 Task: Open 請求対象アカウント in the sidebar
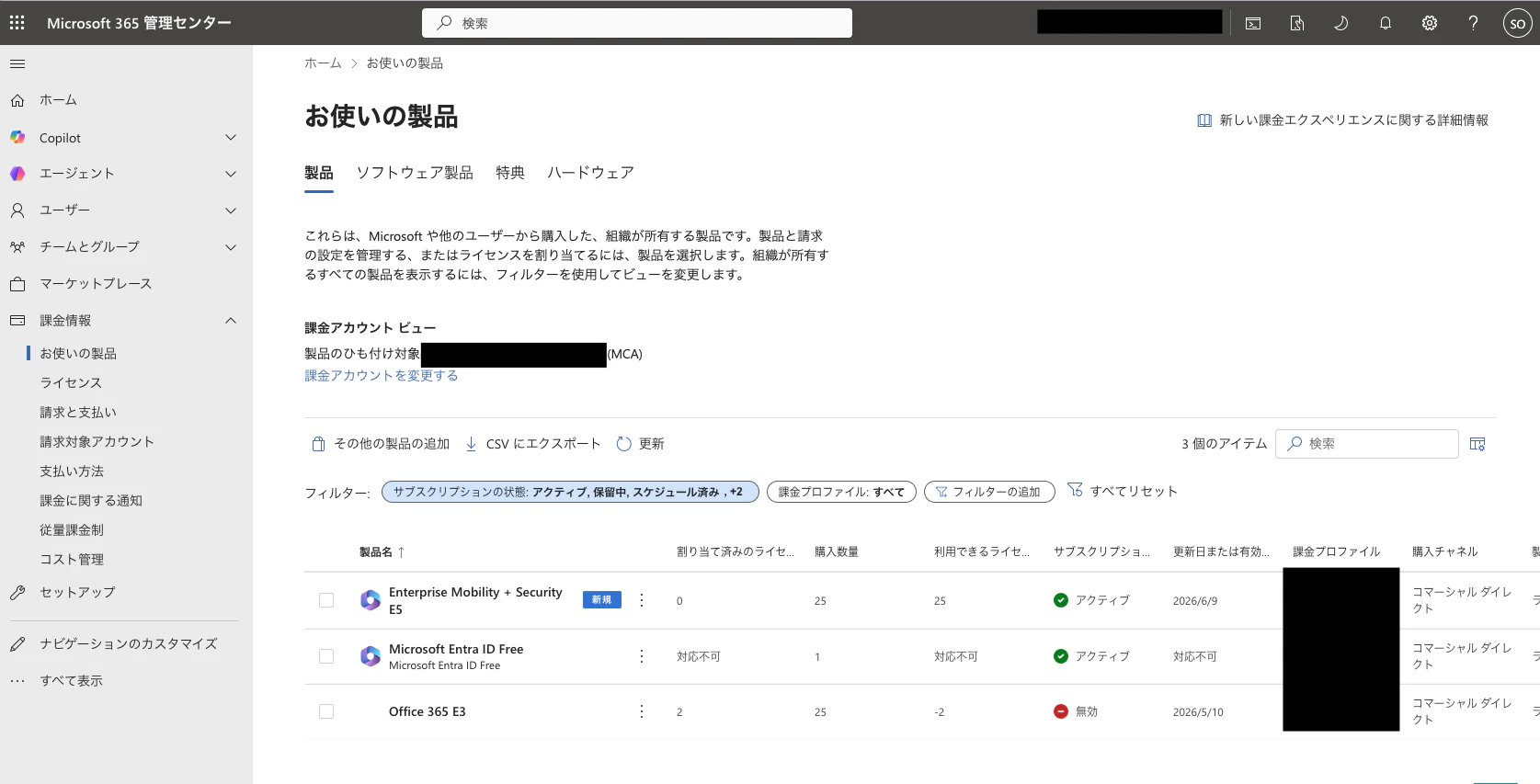coord(97,442)
